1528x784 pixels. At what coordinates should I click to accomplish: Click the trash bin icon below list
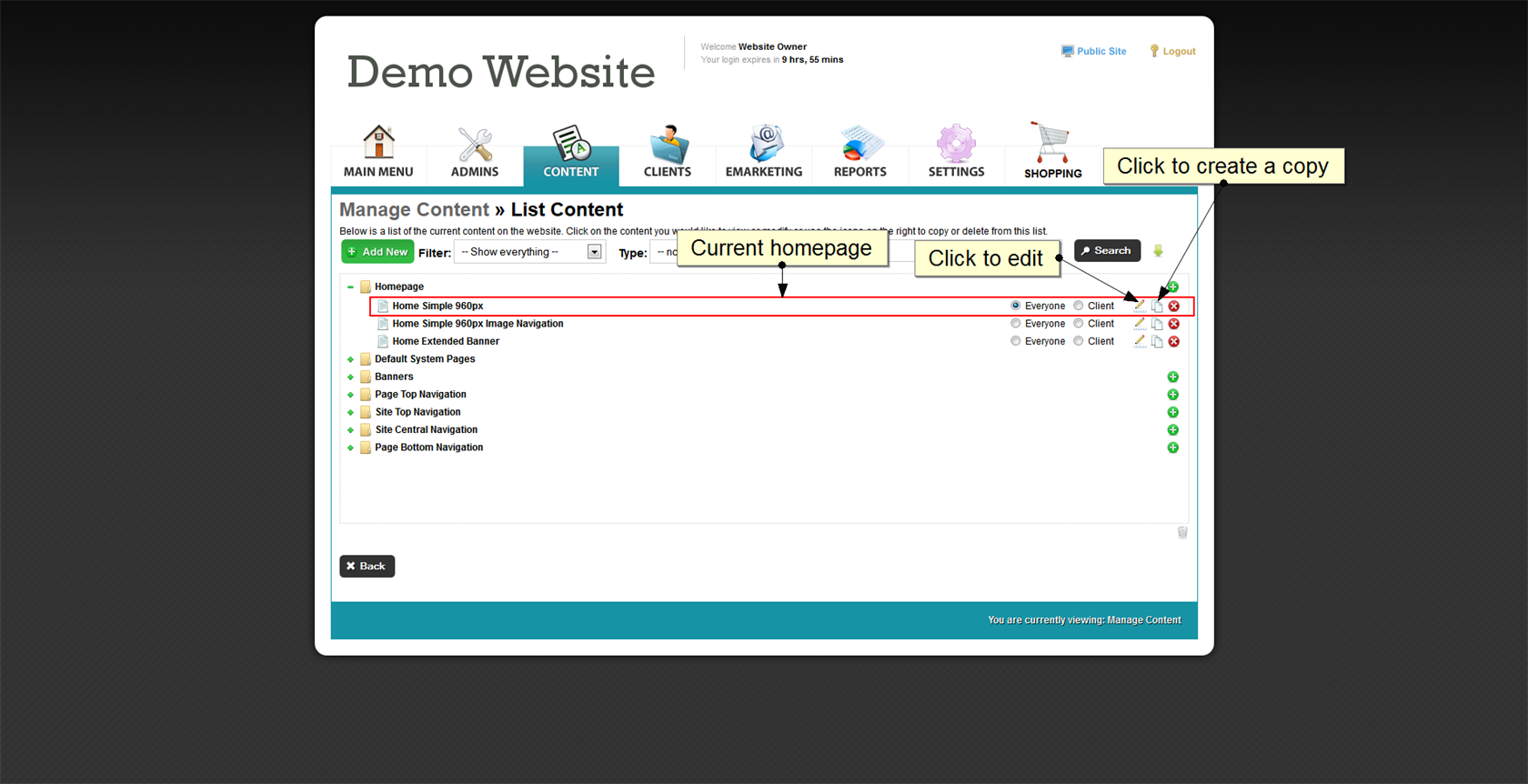1181,533
